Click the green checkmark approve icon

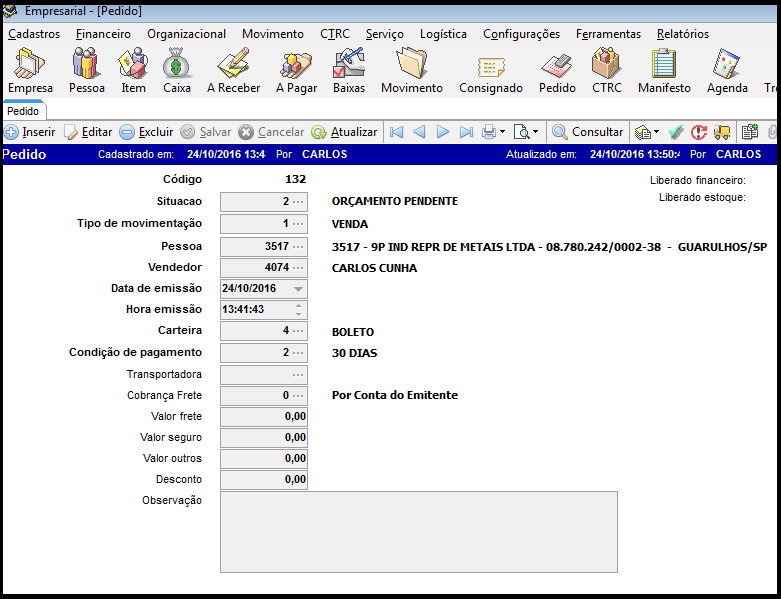point(676,132)
